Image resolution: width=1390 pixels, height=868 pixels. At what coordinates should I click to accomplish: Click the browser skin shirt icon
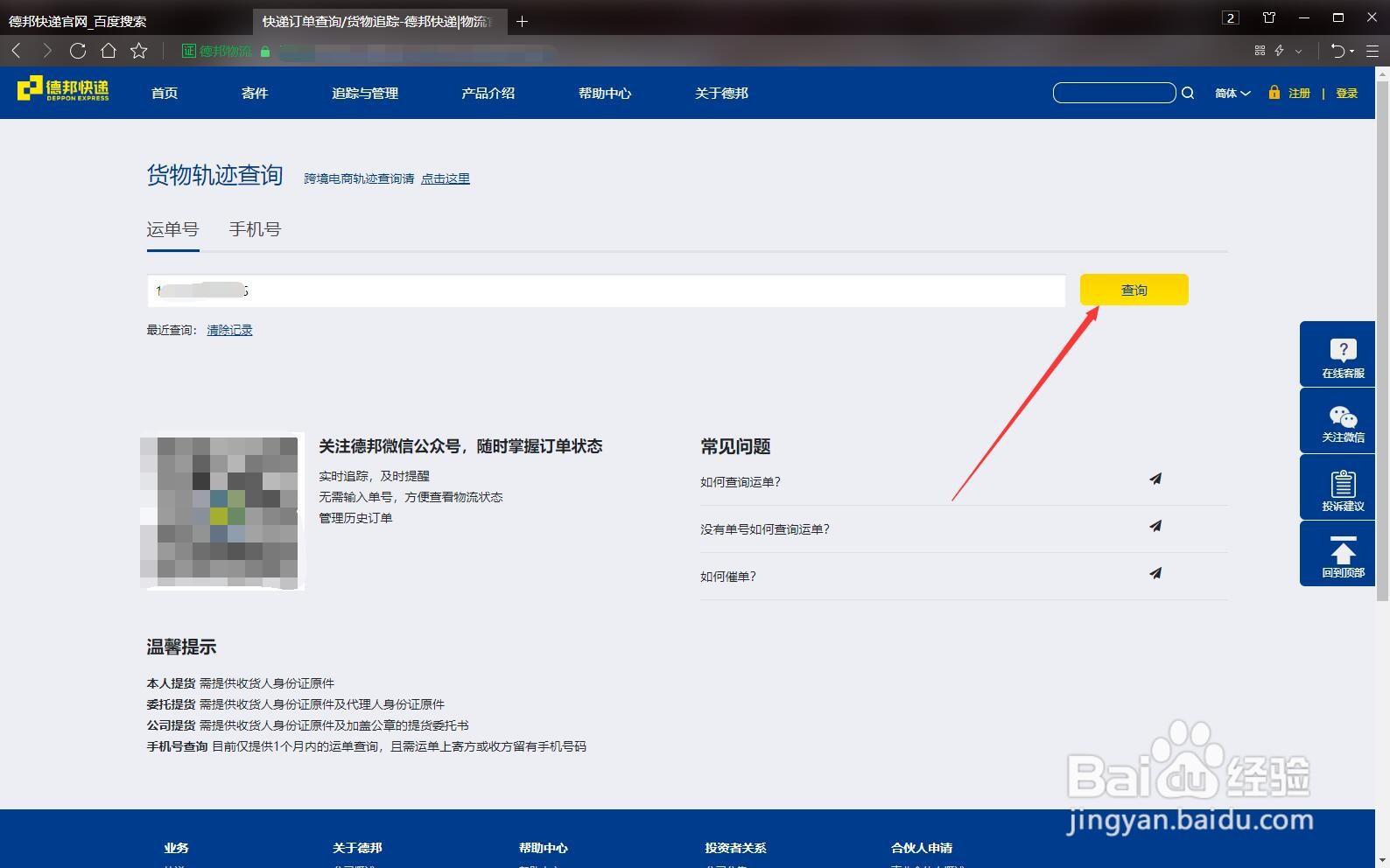pos(1269,17)
